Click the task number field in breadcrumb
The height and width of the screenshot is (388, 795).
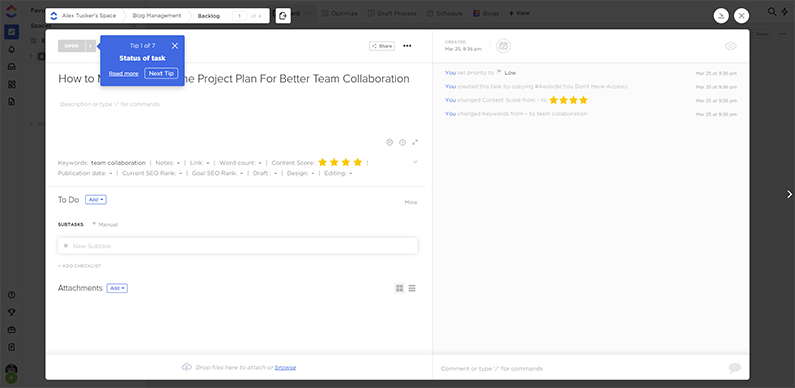pyautogui.click(x=239, y=16)
